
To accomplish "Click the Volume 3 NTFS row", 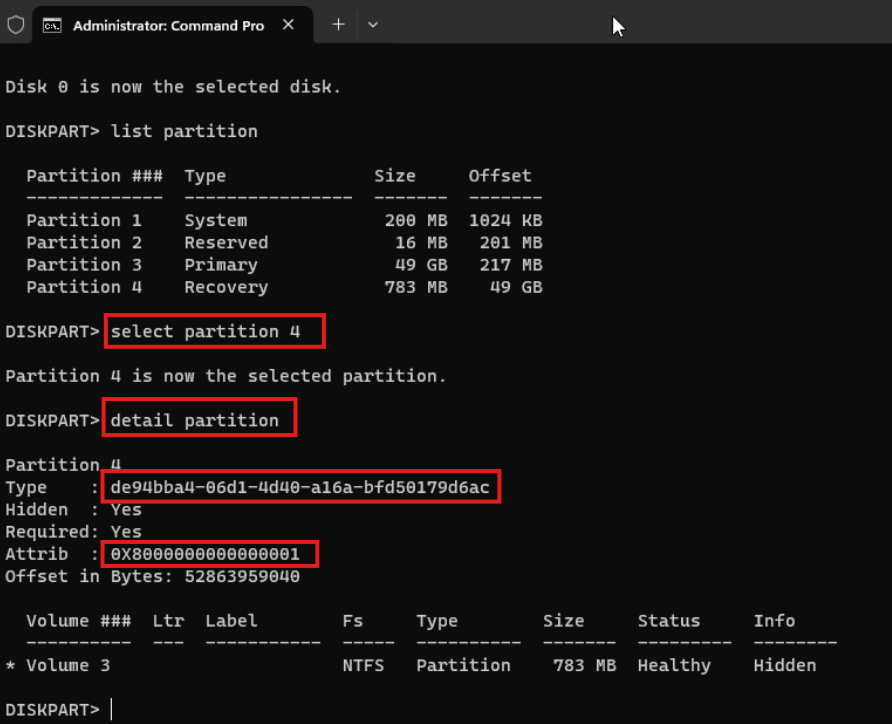I will [420, 665].
